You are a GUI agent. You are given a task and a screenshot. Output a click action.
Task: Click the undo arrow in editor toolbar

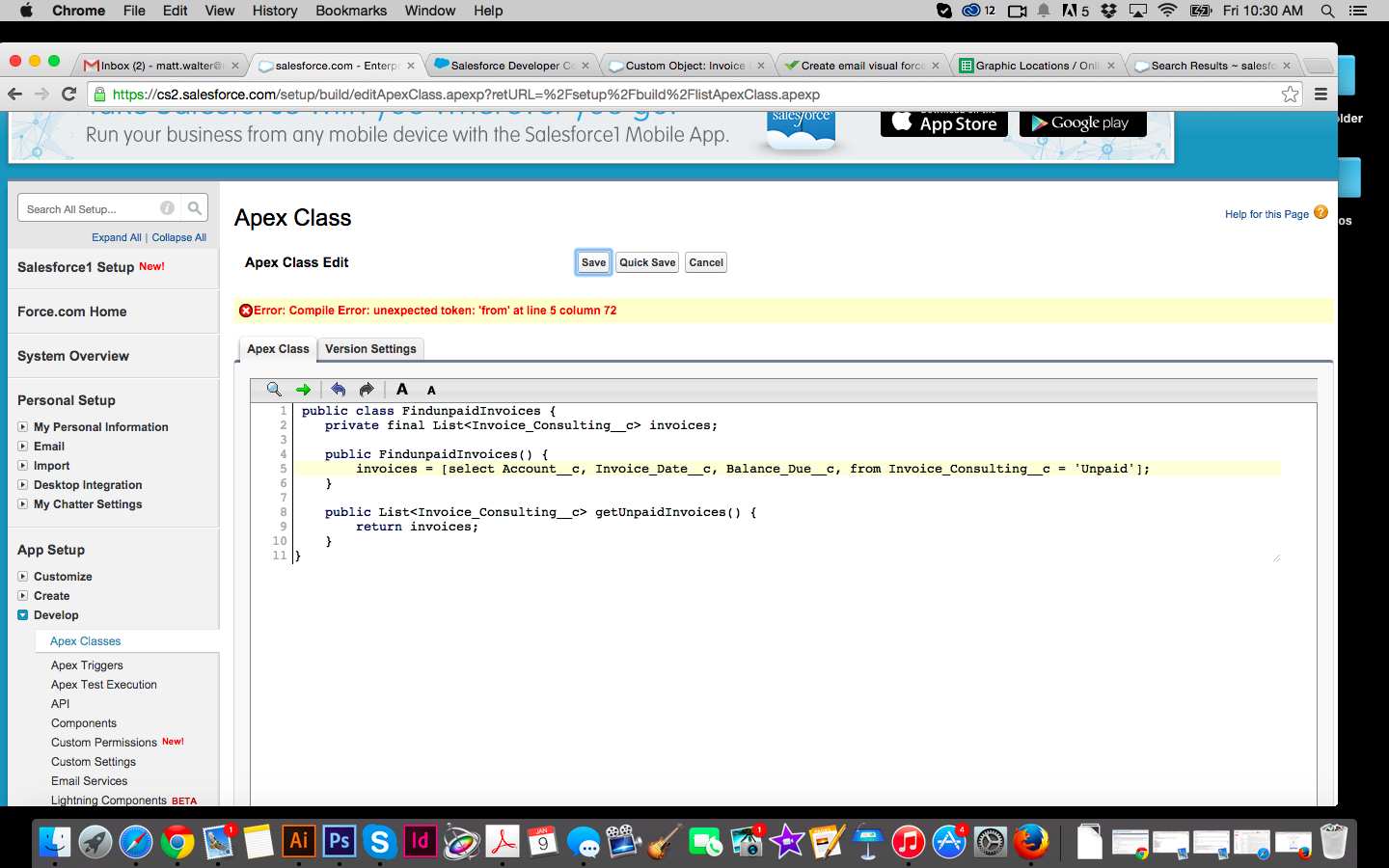pyautogui.click(x=338, y=390)
